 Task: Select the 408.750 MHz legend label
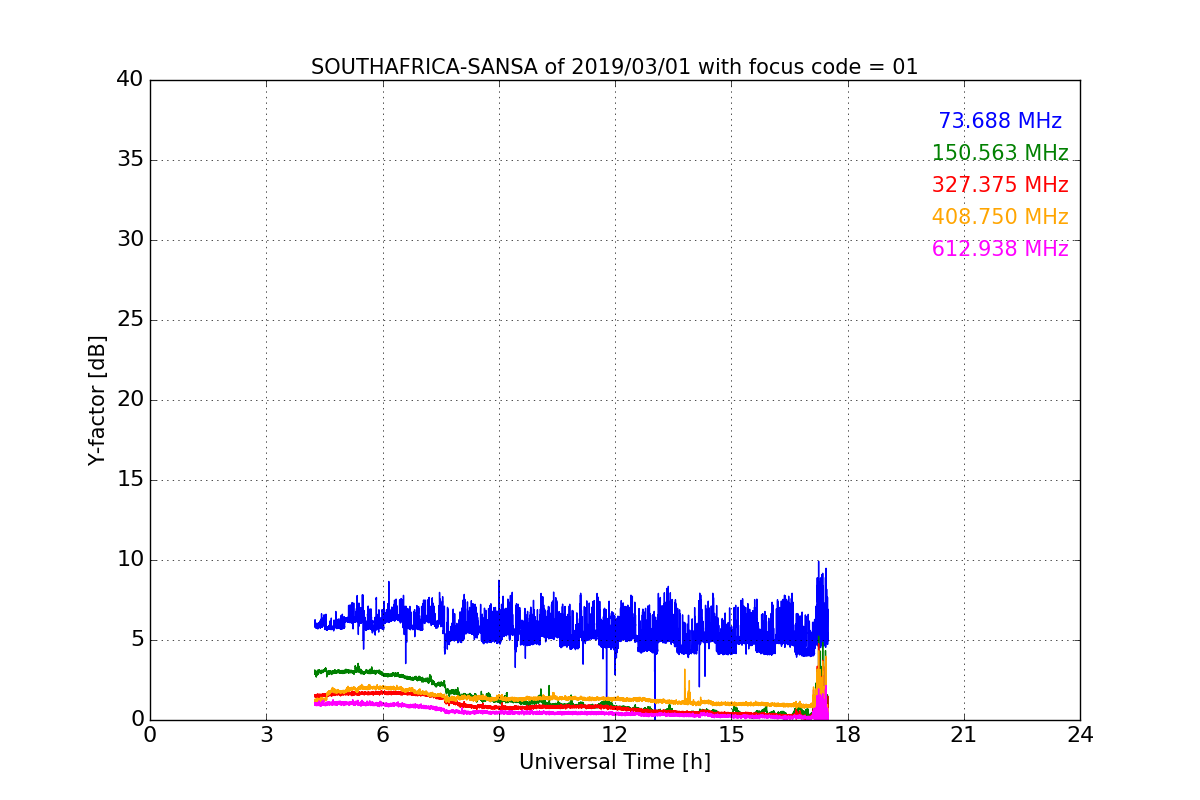tap(1000, 217)
